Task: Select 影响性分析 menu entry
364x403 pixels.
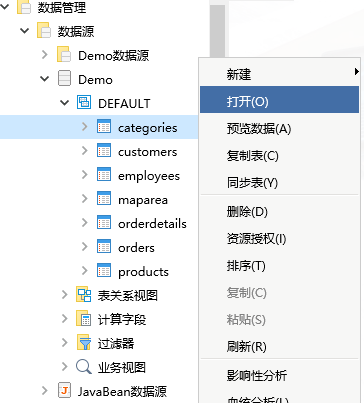Action: [279, 375]
